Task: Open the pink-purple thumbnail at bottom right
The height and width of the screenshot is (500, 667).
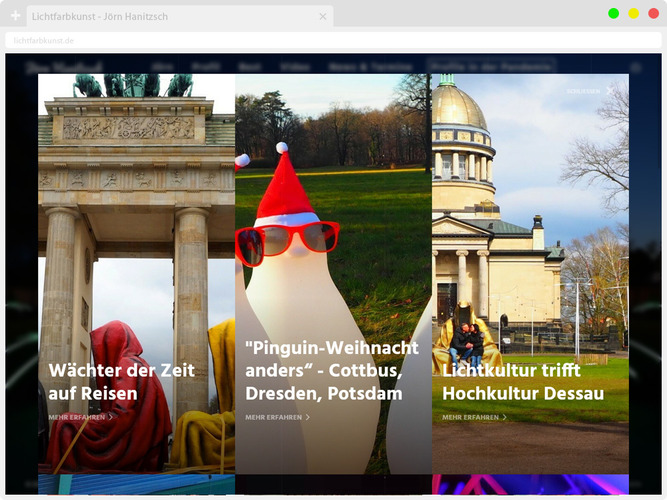Action: [530, 485]
